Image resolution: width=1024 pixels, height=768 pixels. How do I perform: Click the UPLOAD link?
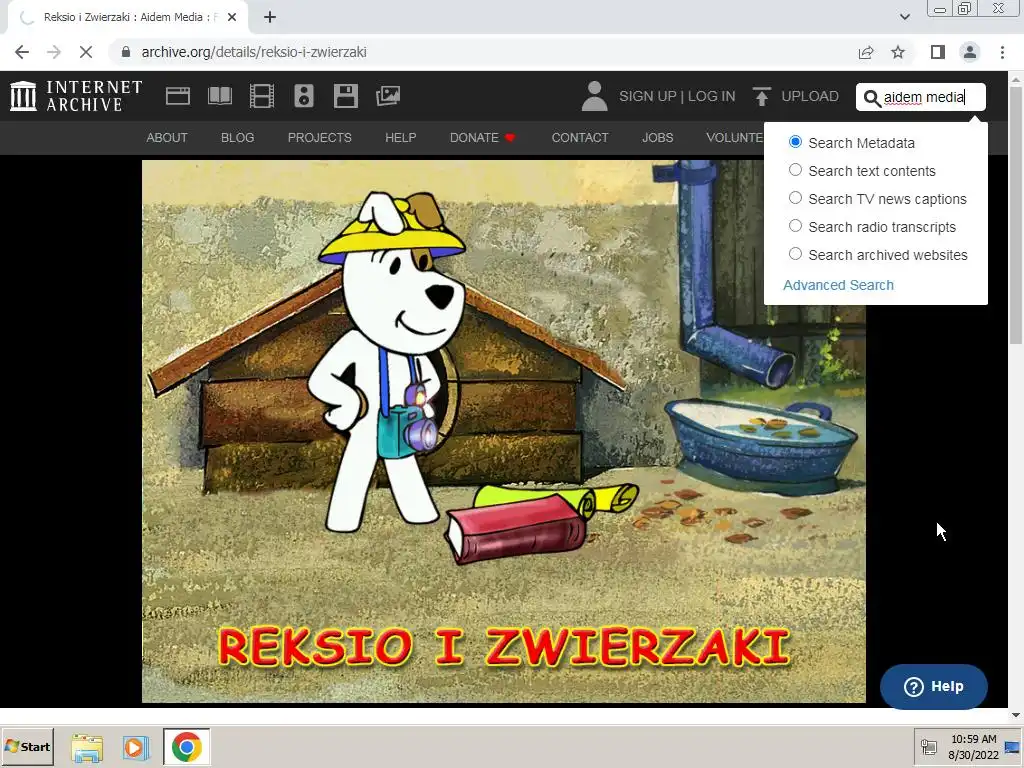(x=810, y=96)
